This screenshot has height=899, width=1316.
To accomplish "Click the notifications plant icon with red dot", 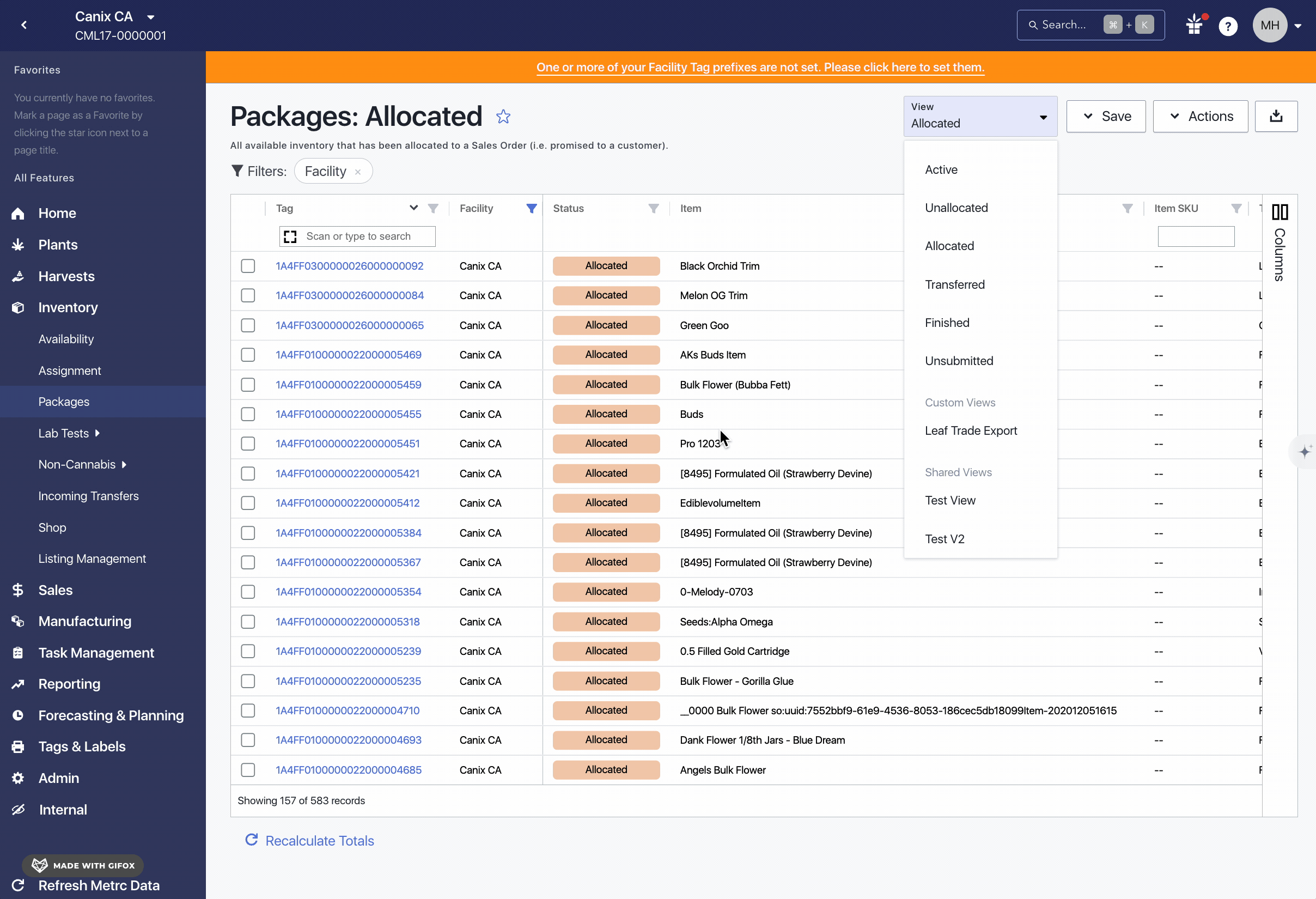I will click(1194, 25).
